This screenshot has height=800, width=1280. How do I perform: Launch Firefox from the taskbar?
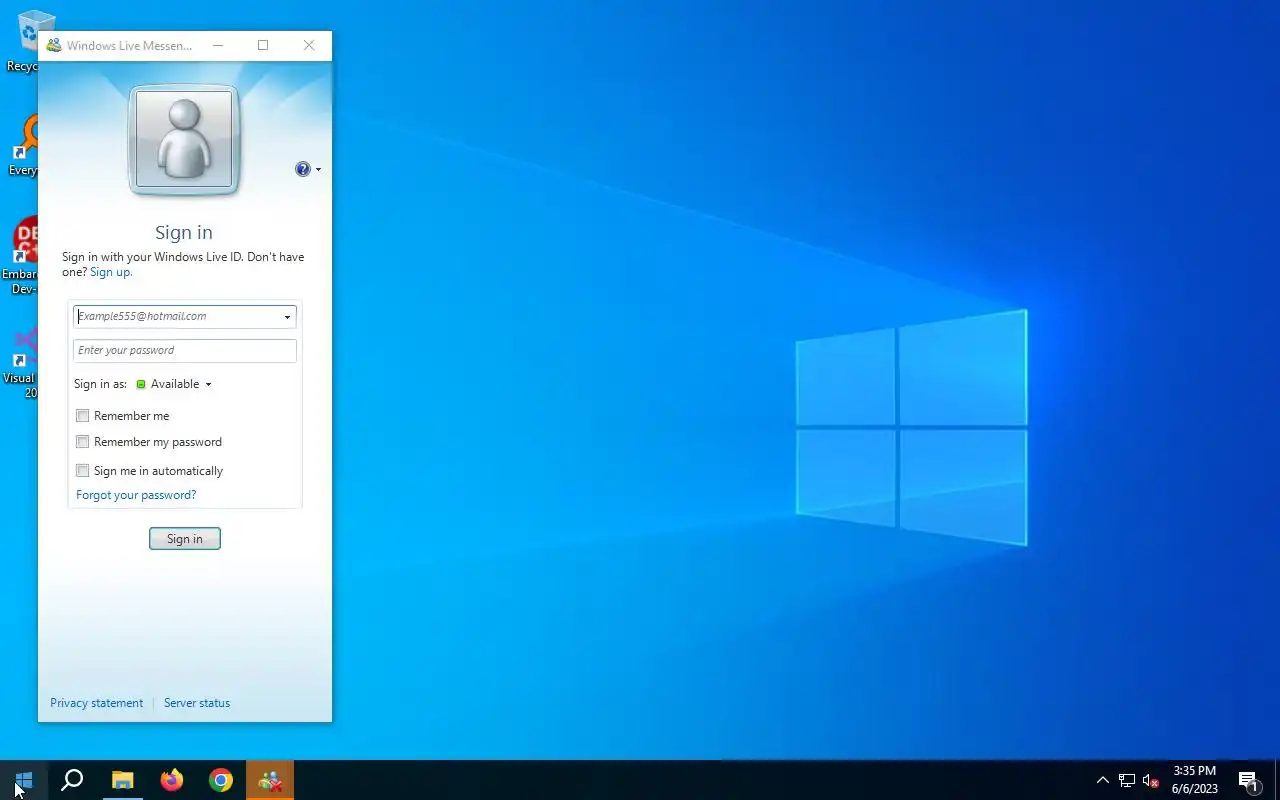click(x=172, y=780)
